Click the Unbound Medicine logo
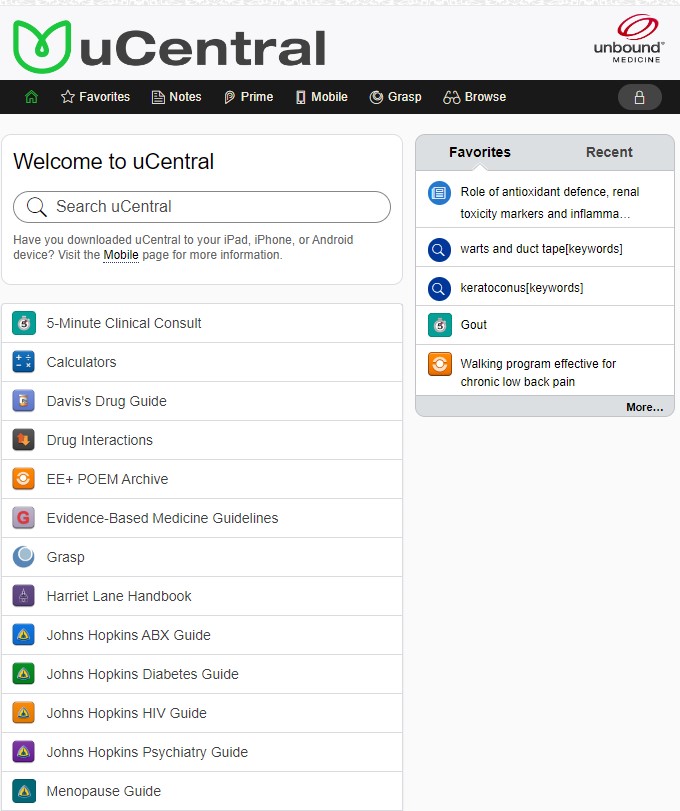The image size is (680, 811). click(628, 40)
